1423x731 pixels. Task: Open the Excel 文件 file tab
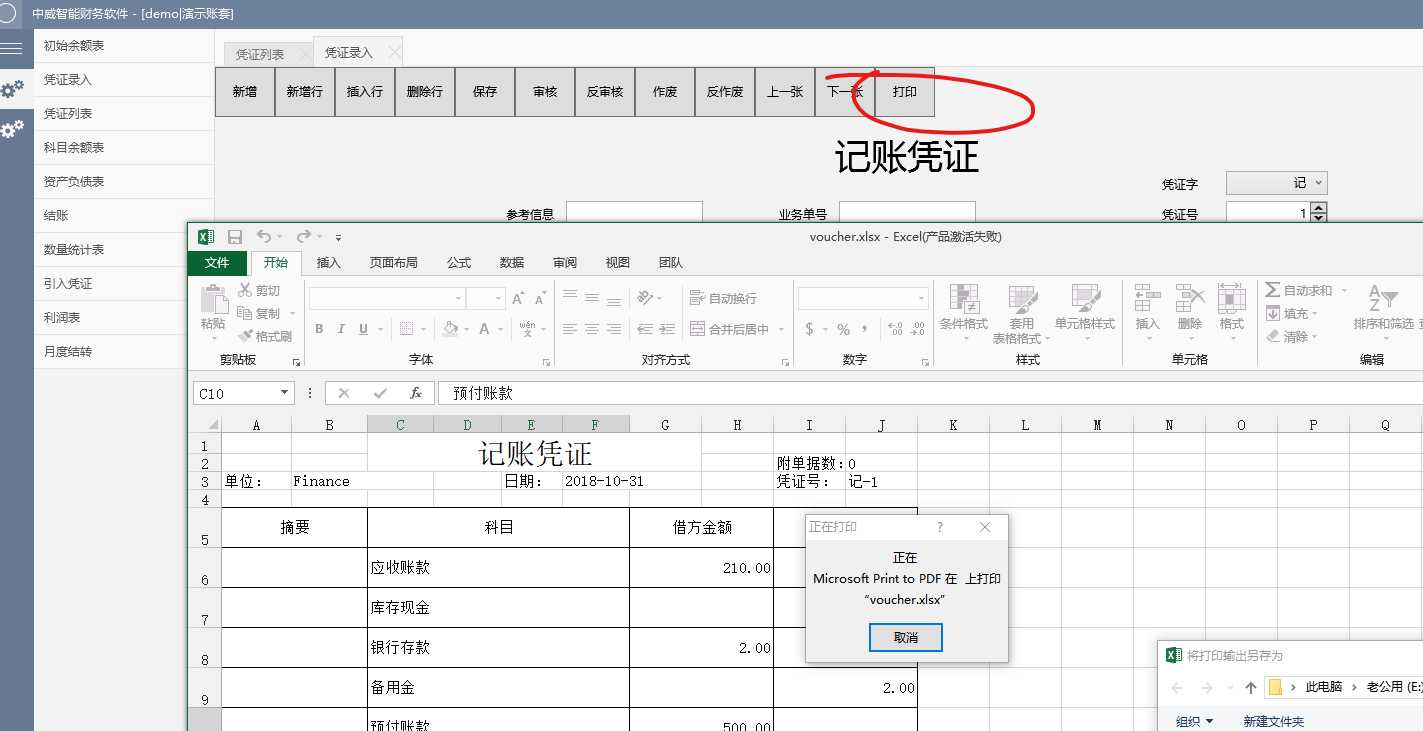(x=217, y=262)
